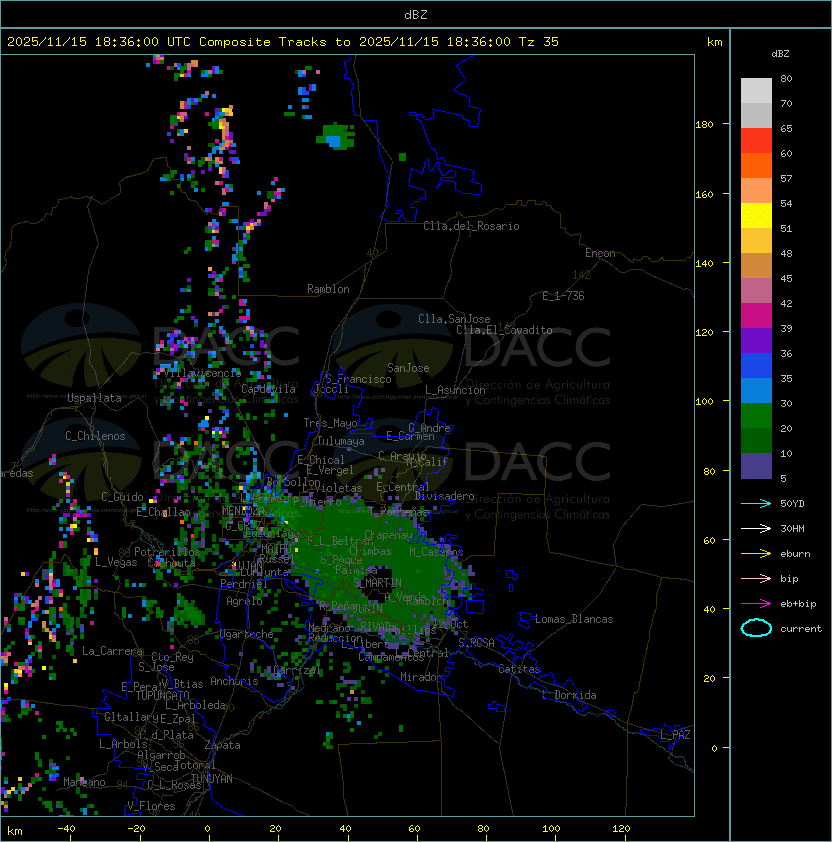Click the Divisadero map label
The image size is (832, 842).
point(444,496)
